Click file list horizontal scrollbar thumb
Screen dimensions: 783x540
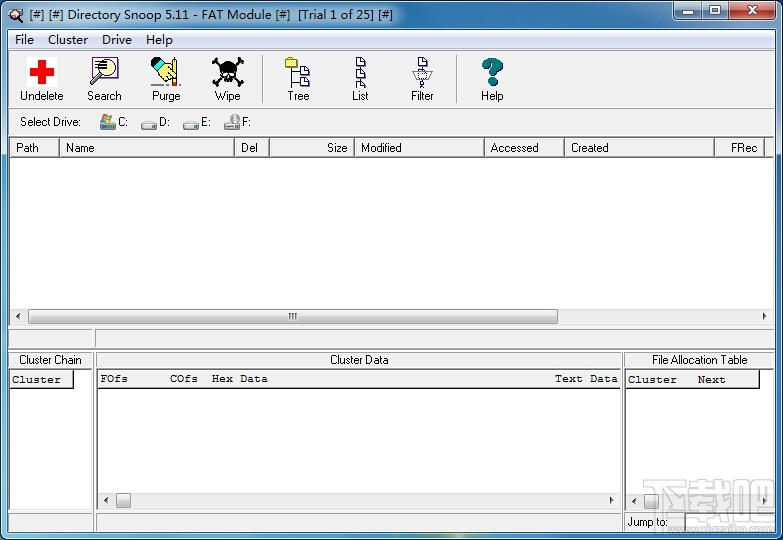tap(293, 316)
